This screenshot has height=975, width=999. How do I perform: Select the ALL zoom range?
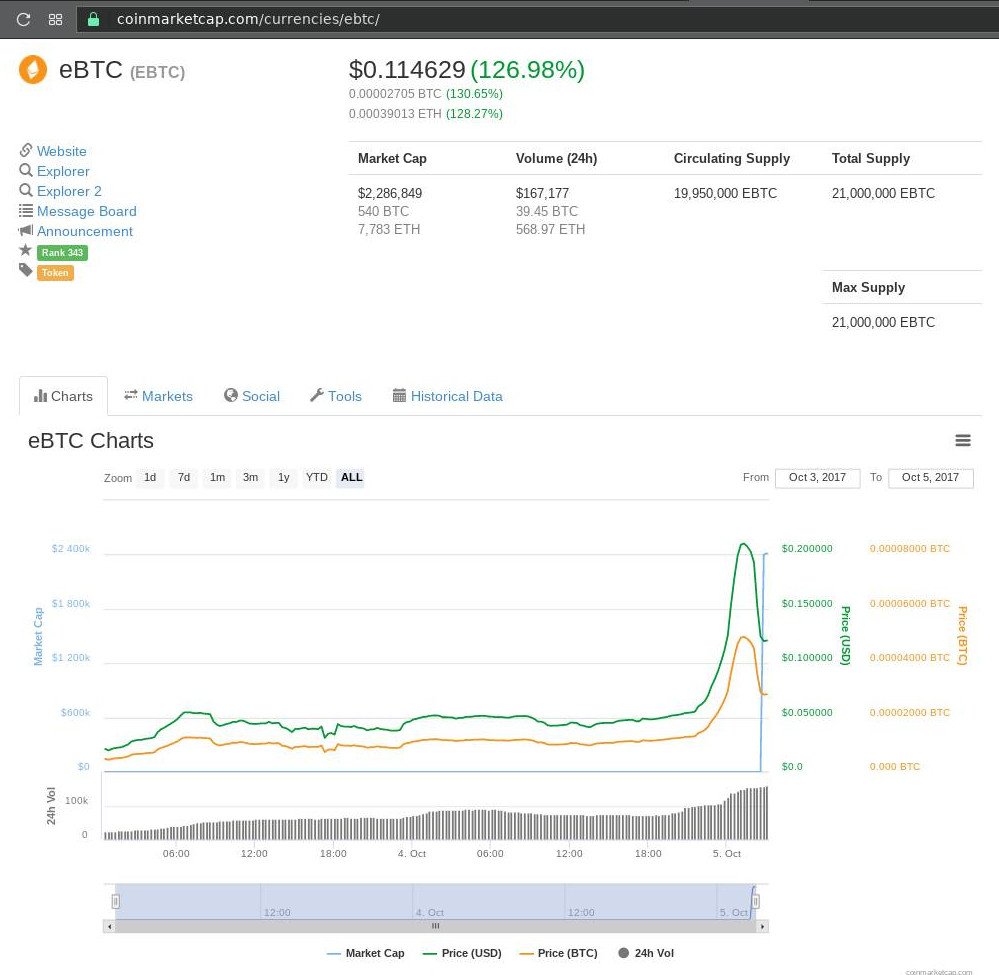point(351,477)
